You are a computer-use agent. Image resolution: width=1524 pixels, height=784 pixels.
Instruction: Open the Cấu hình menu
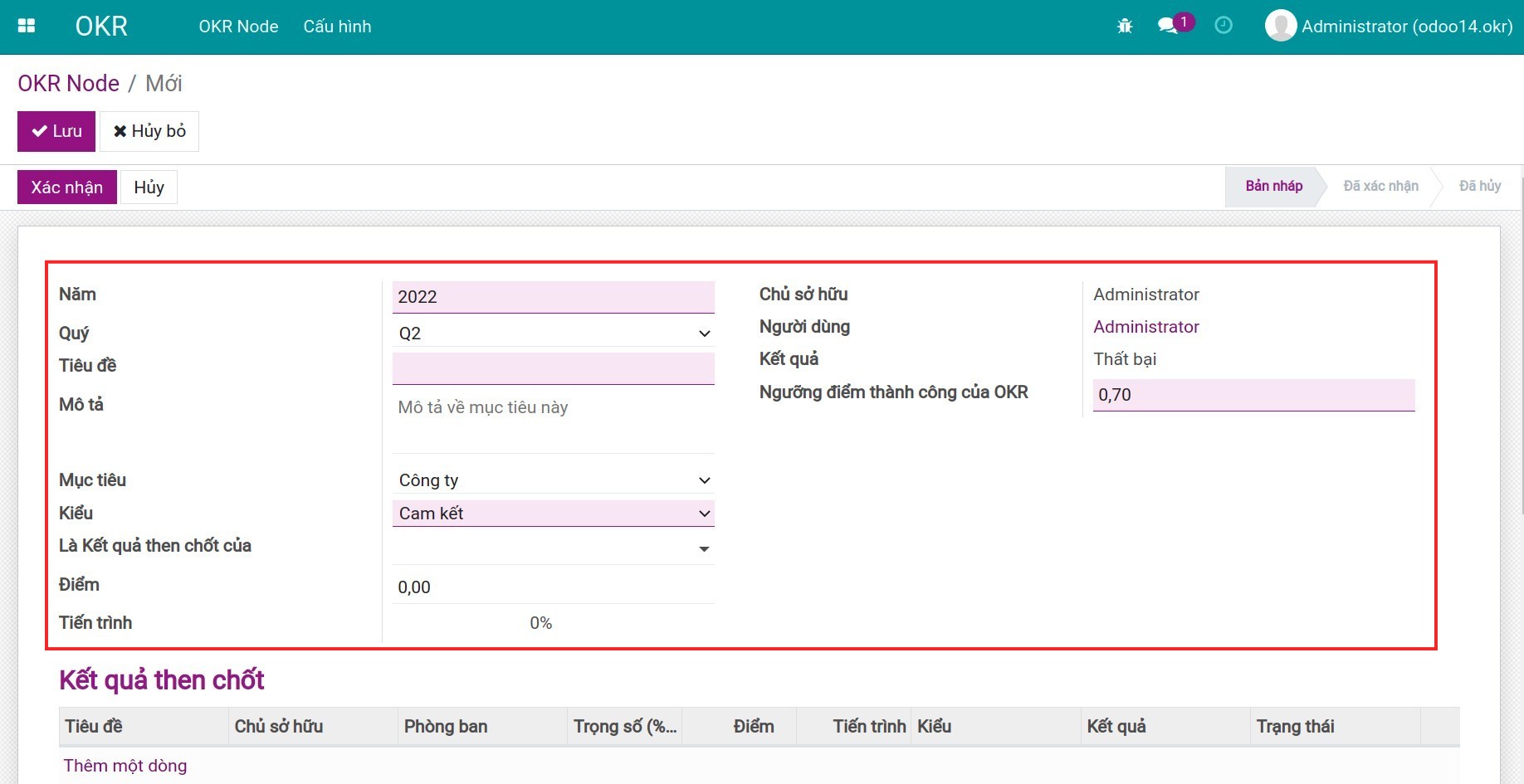click(337, 27)
